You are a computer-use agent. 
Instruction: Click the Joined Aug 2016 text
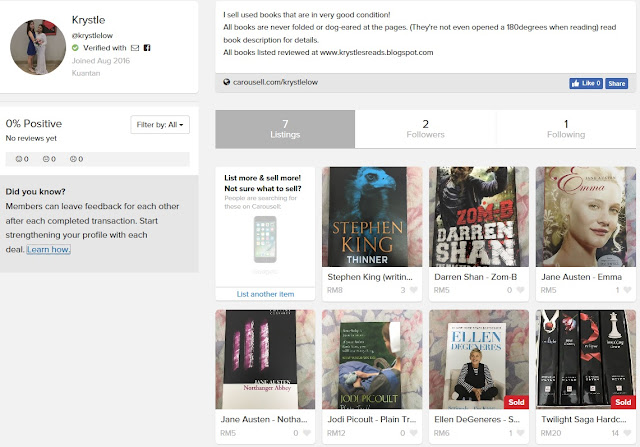(x=101, y=61)
